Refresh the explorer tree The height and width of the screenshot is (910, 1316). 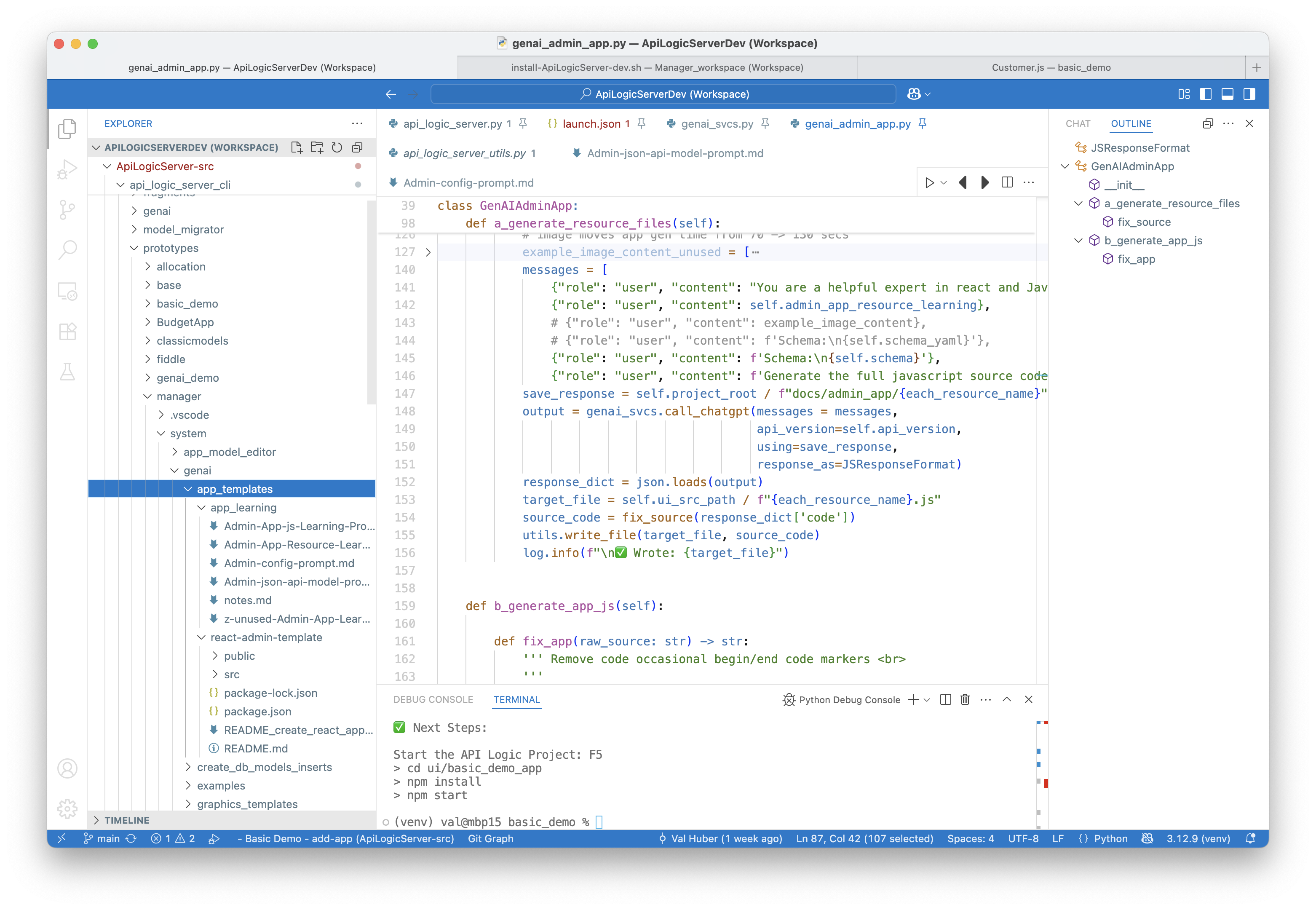coord(337,148)
